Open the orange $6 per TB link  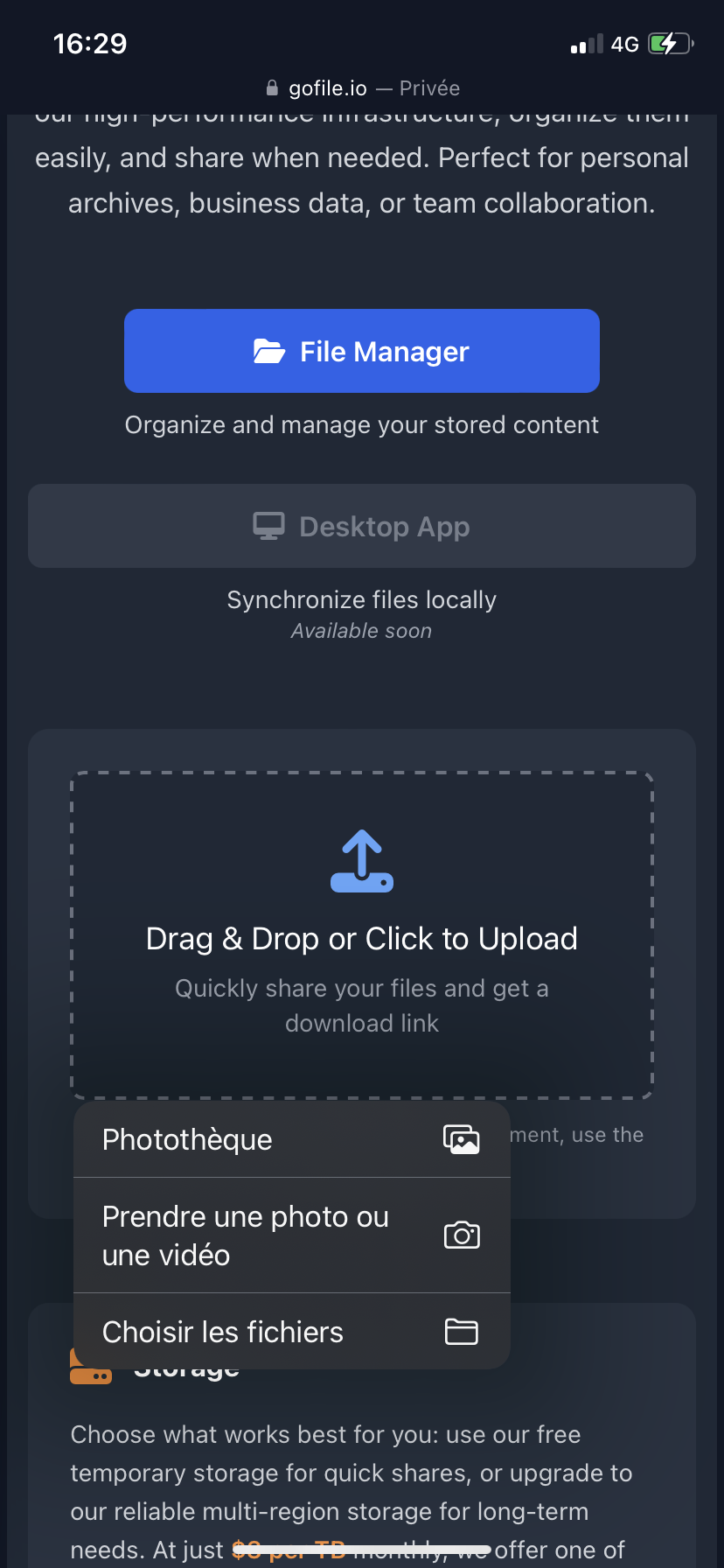click(289, 1550)
